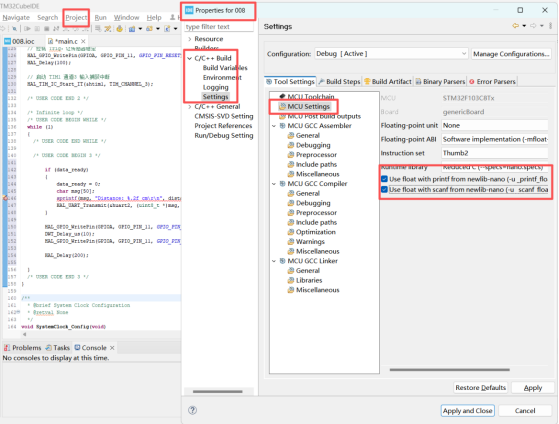The image size is (559, 424).
Task: Click the yellow round toolbar icon
Action: [x=119, y=29]
